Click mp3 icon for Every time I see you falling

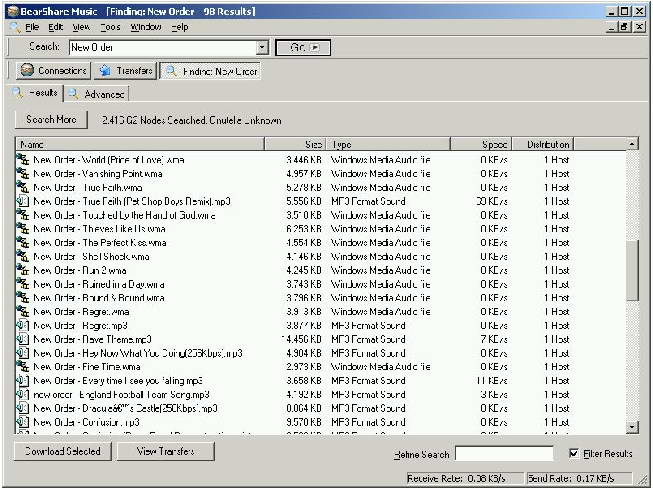(23, 381)
